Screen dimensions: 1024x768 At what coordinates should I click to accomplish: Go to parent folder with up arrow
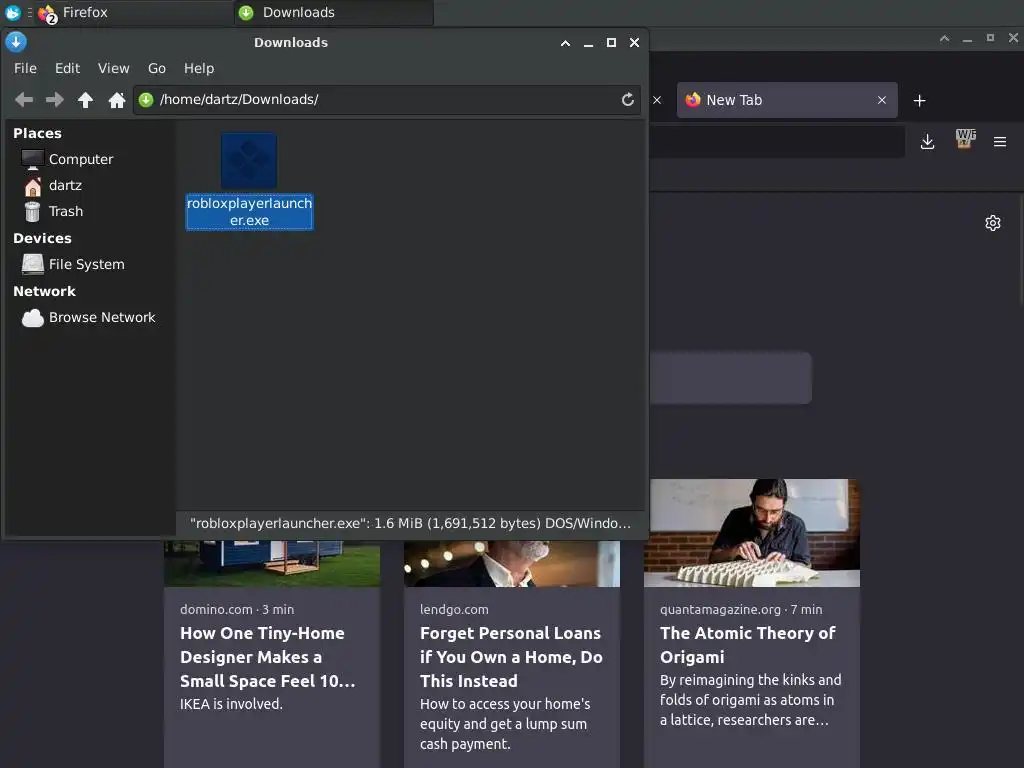click(x=86, y=99)
